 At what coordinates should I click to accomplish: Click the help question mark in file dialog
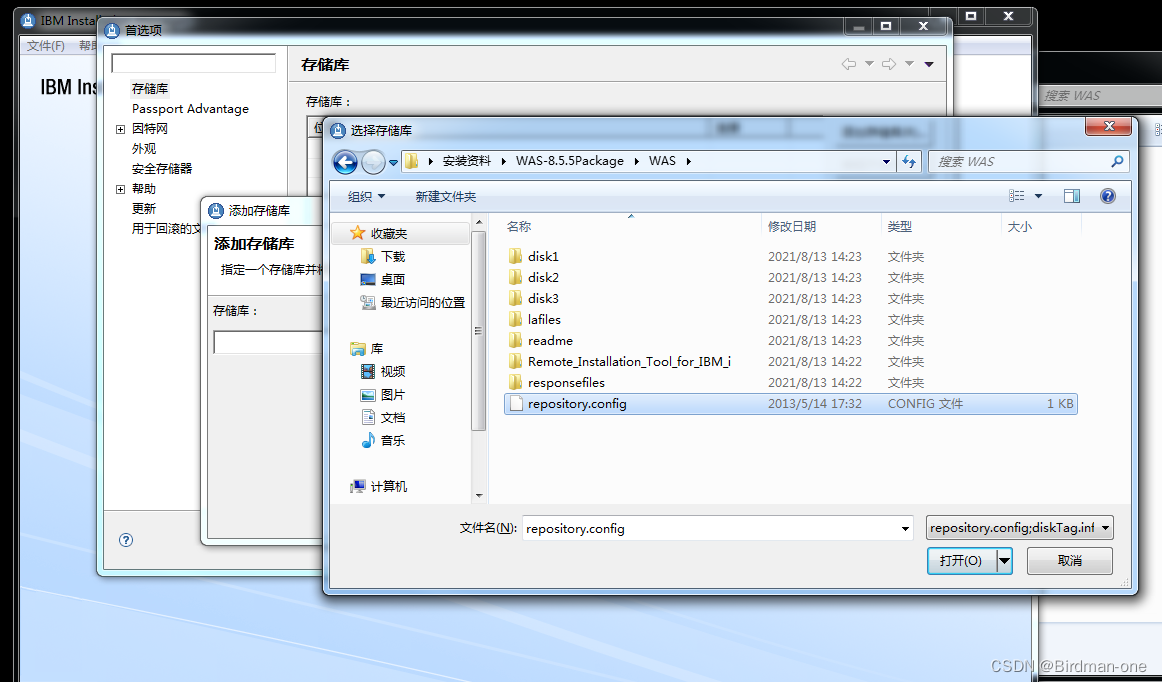(1108, 196)
